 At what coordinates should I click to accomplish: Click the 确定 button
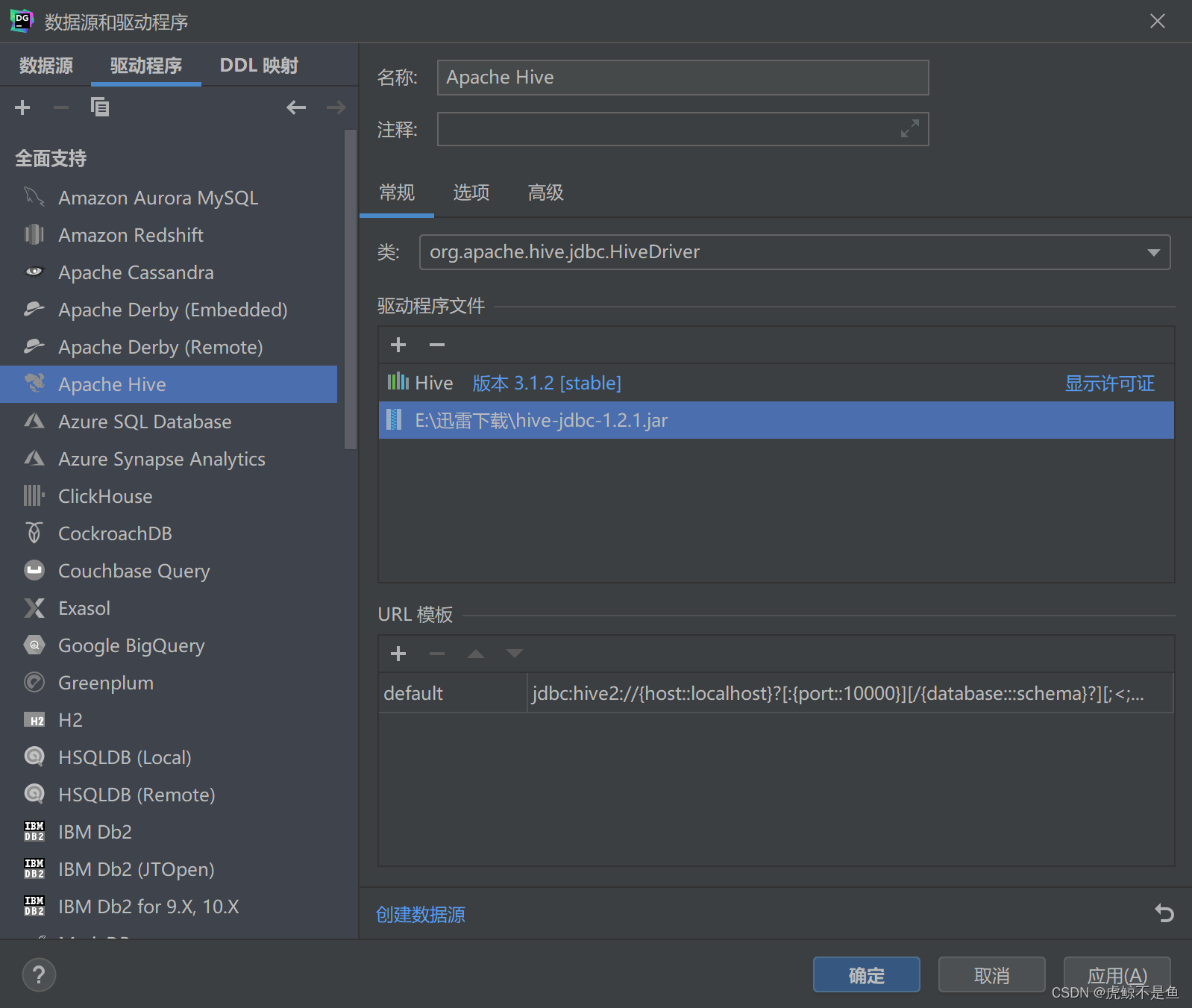(866, 974)
